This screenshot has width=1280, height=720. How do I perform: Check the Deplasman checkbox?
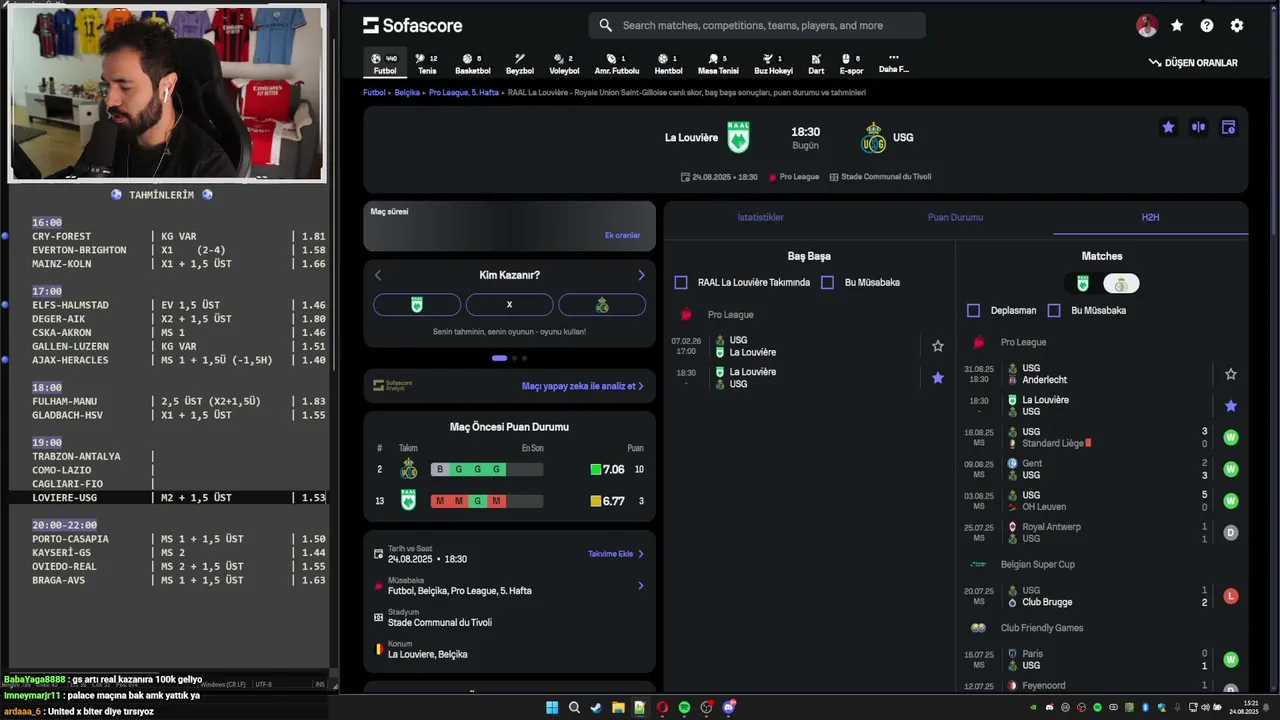973,311
